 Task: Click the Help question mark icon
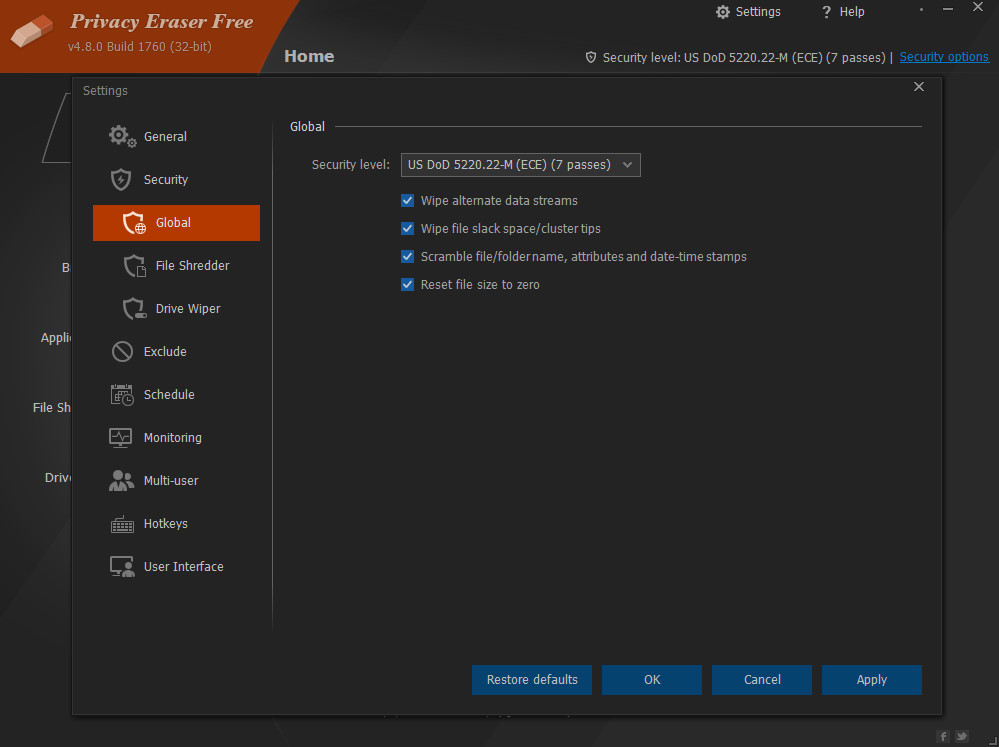[826, 11]
